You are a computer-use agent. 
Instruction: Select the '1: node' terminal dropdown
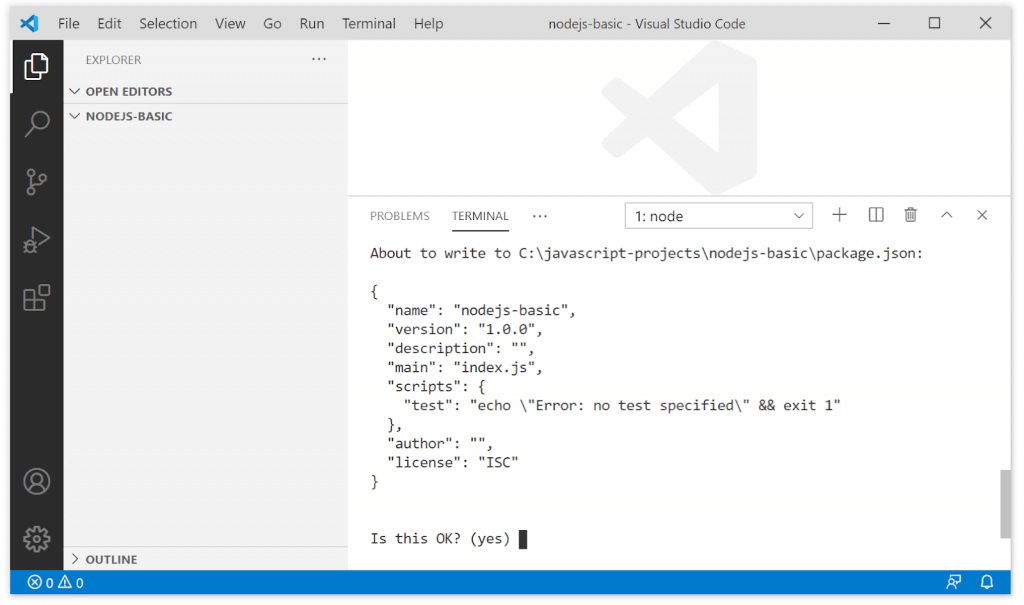click(x=718, y=216)
